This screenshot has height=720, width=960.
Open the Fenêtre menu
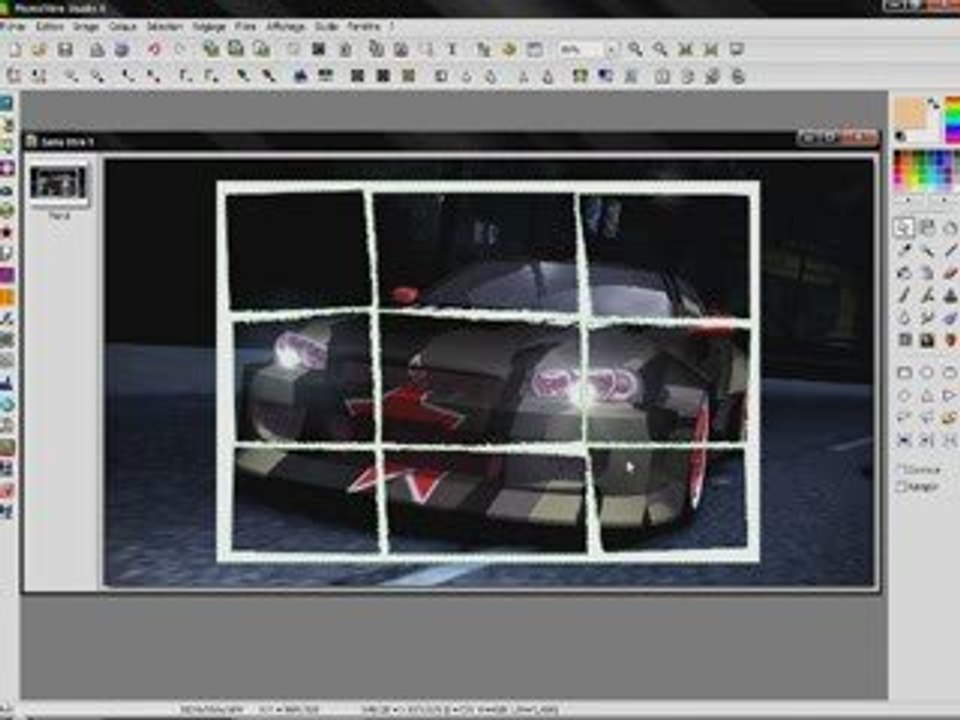[x=363, y=27]
